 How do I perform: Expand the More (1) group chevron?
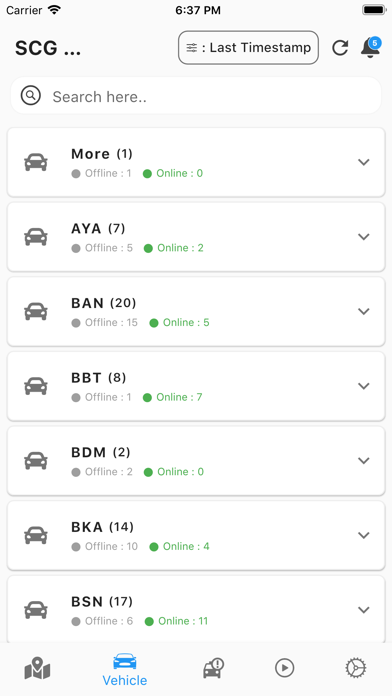tap(364, 162)
